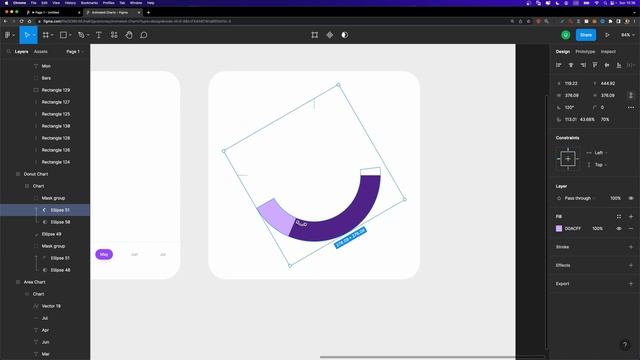The image size is (640, 360).
Task: Open Frame tool dropdown arrow
Action: coord(52,35)
